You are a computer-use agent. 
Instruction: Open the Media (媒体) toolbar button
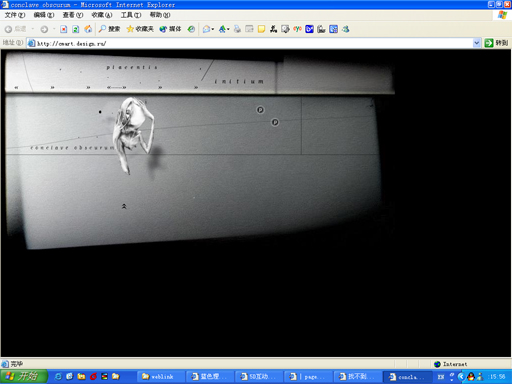(170, 29)
